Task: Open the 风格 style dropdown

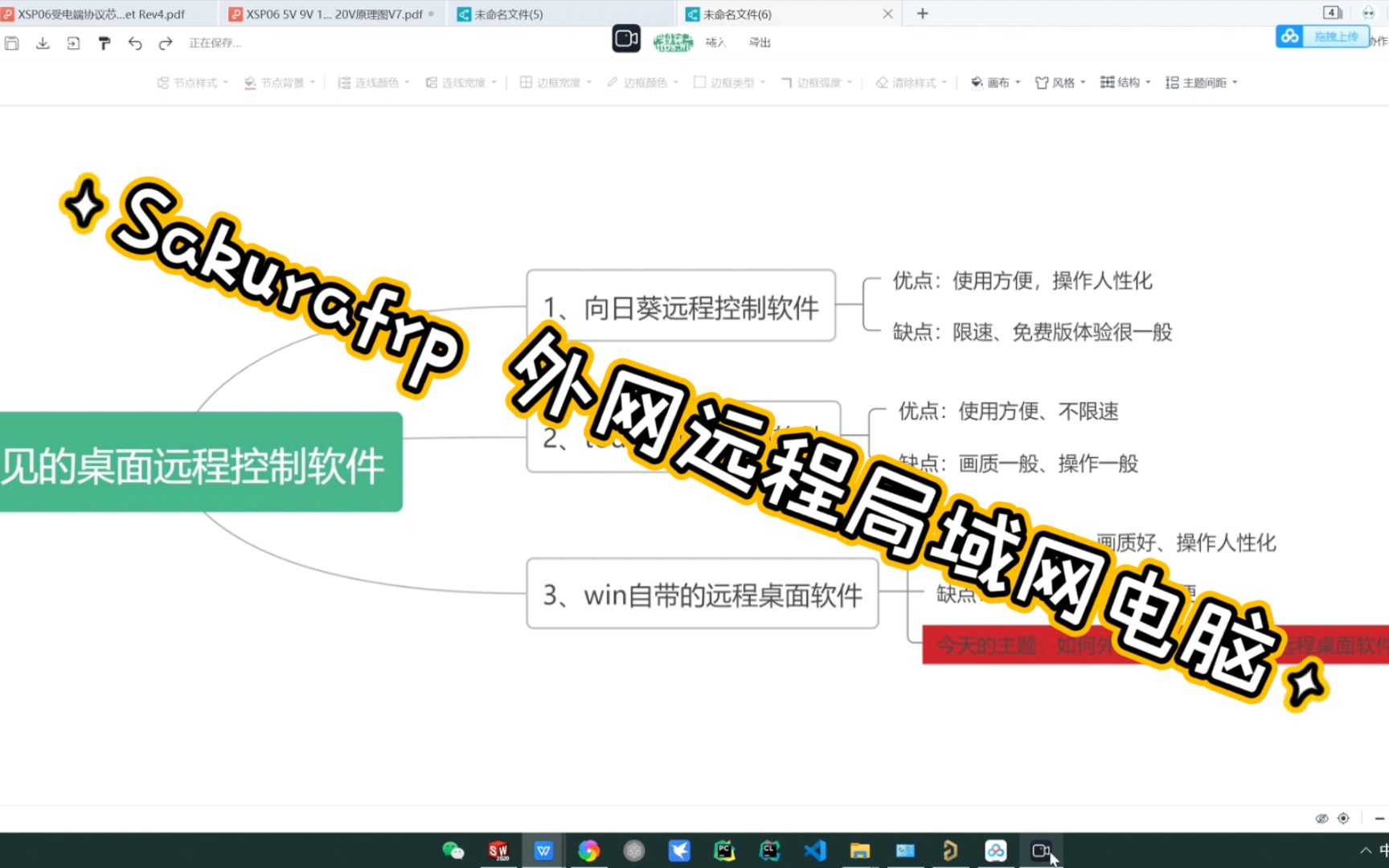Action: click(x=1061, y=83)
